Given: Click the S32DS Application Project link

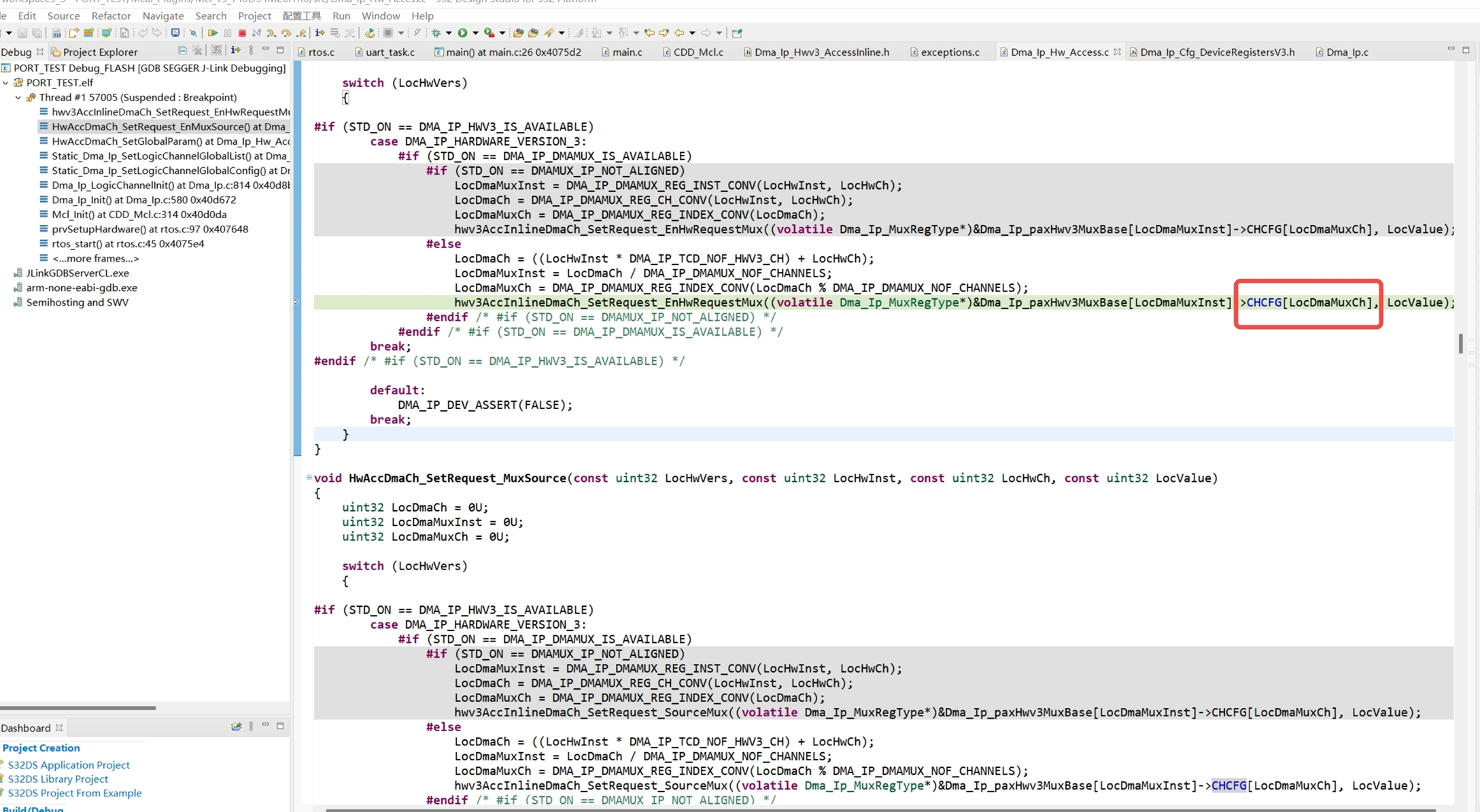Looking at the screenshot, I should point(68,765).
